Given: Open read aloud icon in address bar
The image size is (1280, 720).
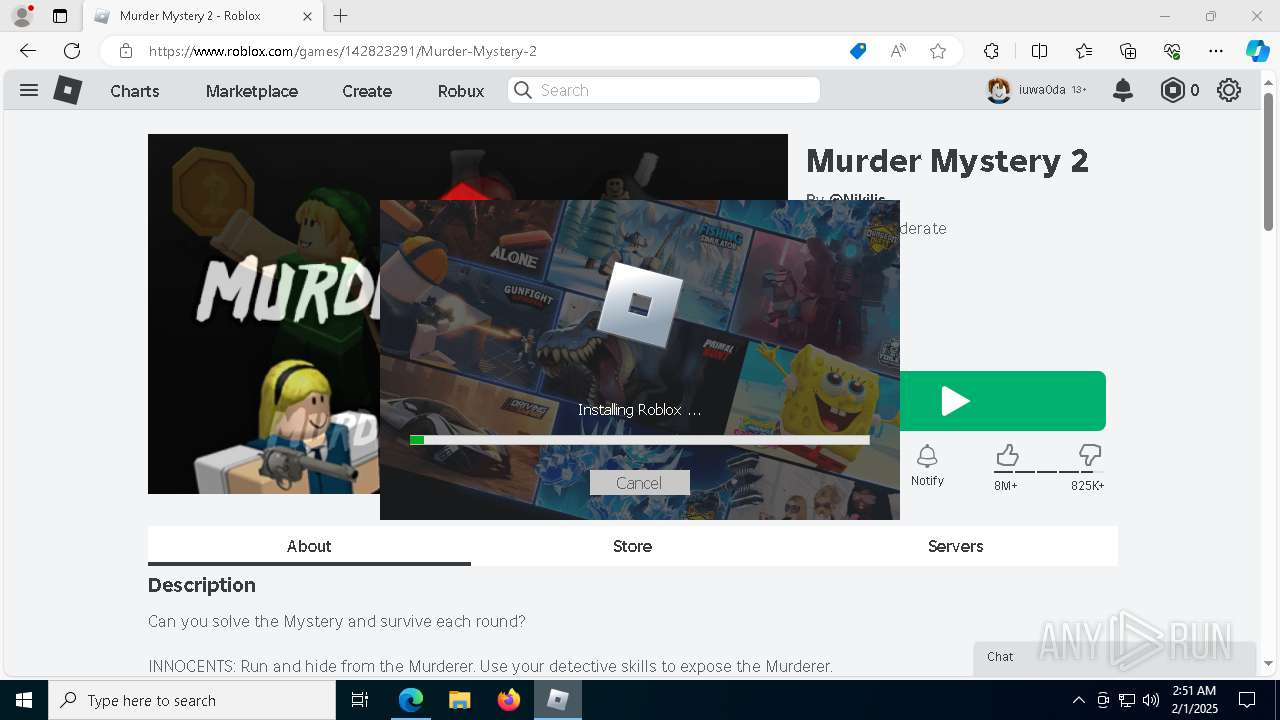Looking at the screenshot, I should (898, 51).
